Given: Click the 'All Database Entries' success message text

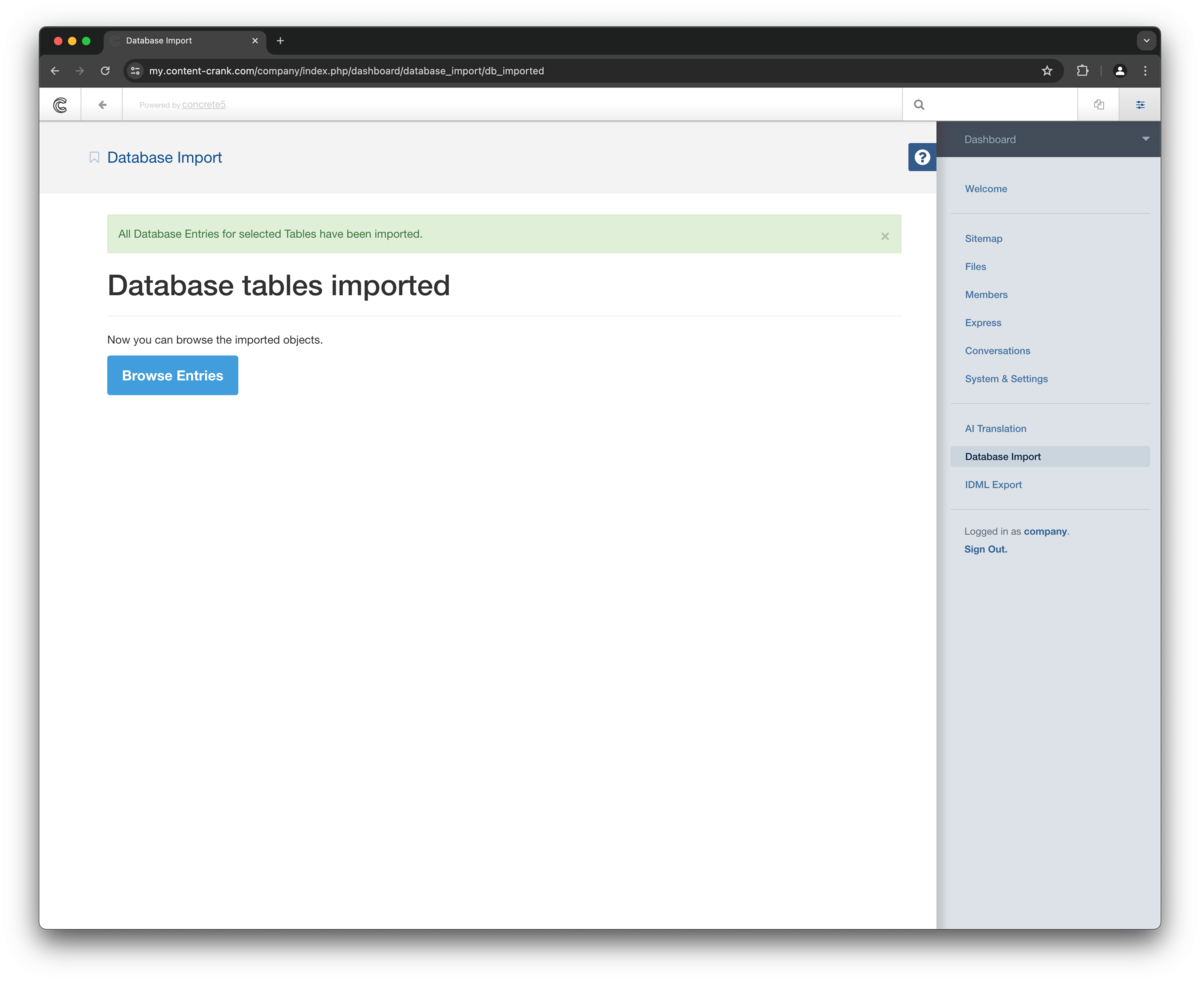Looking at the screenshot, I should point(270,234).
